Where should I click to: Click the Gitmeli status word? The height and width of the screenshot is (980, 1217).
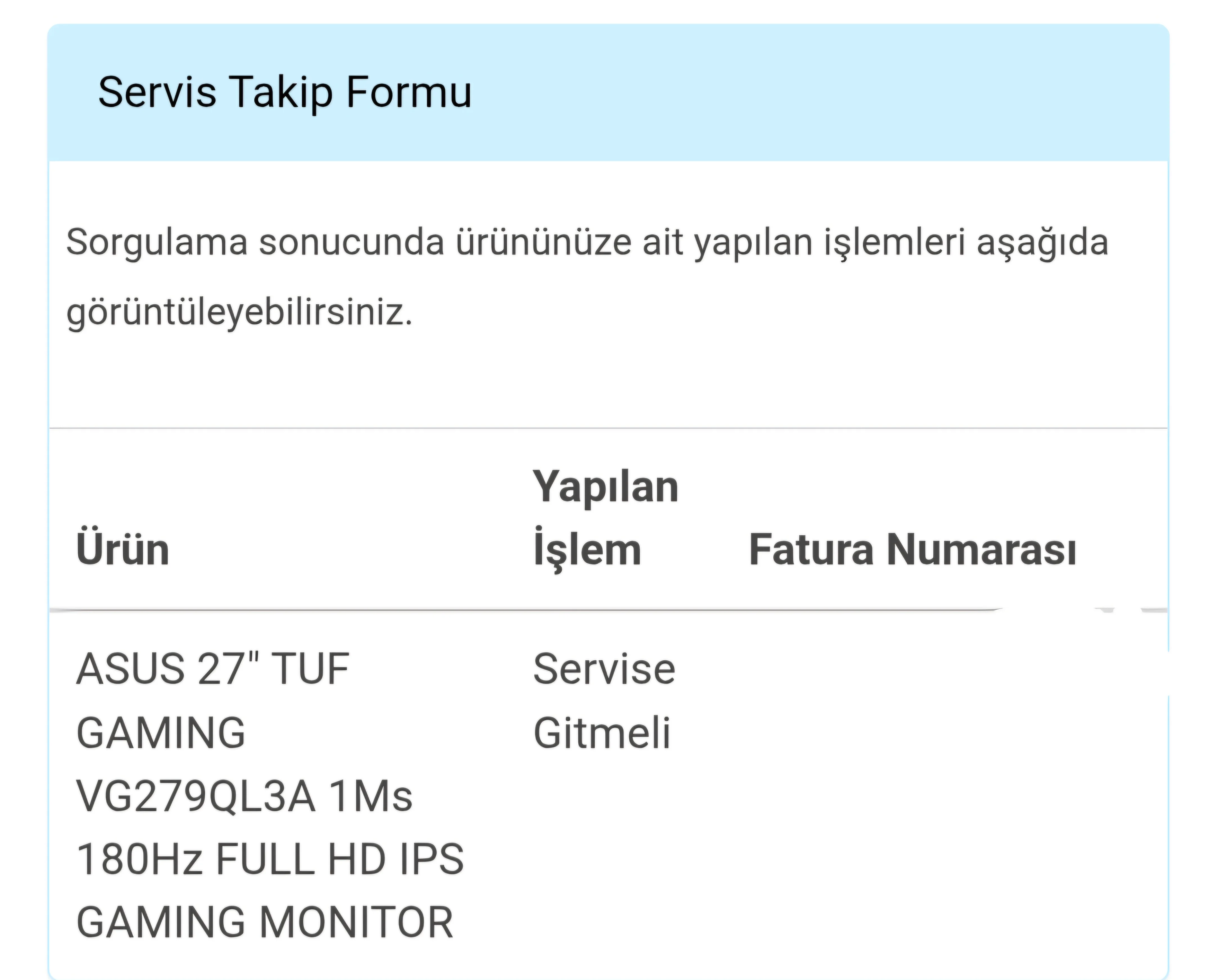coord(602,733)
